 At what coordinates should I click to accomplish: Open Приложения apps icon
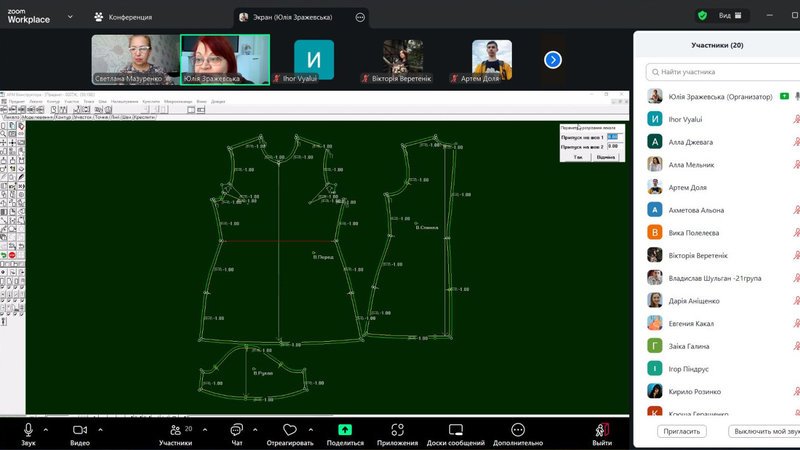(x=397, y=428)
